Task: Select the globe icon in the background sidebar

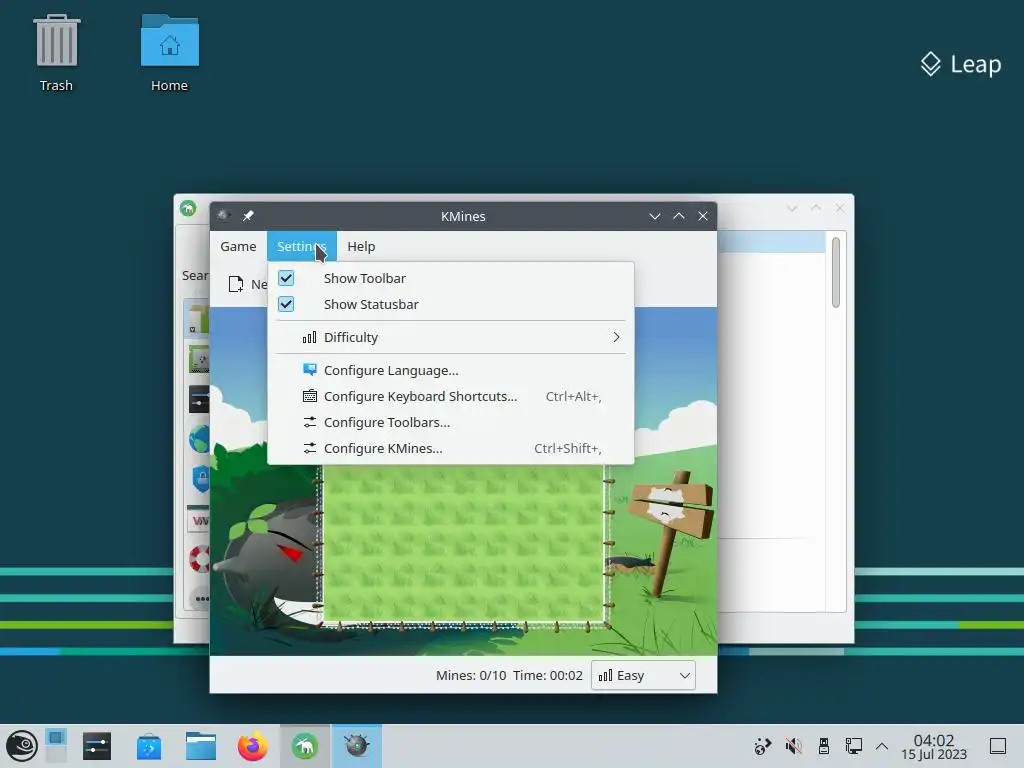Action: coord(199,439)
